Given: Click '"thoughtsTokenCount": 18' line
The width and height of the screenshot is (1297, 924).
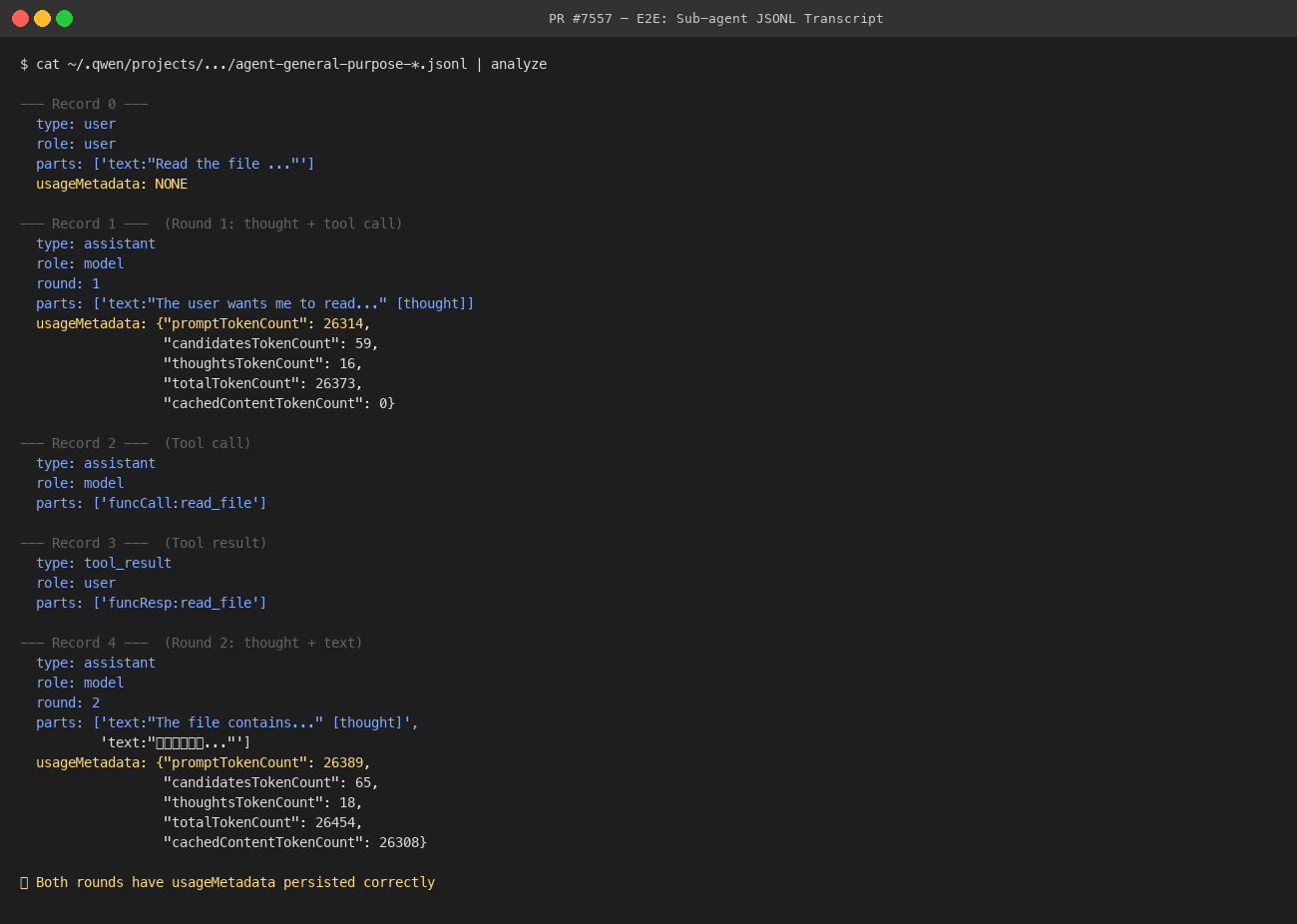Looking at the screenshot, I should point(263,802).
